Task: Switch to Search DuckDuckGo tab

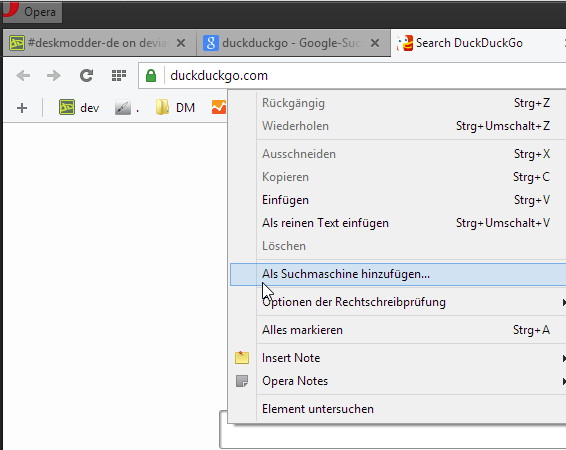Action: (x=478, y=43)
